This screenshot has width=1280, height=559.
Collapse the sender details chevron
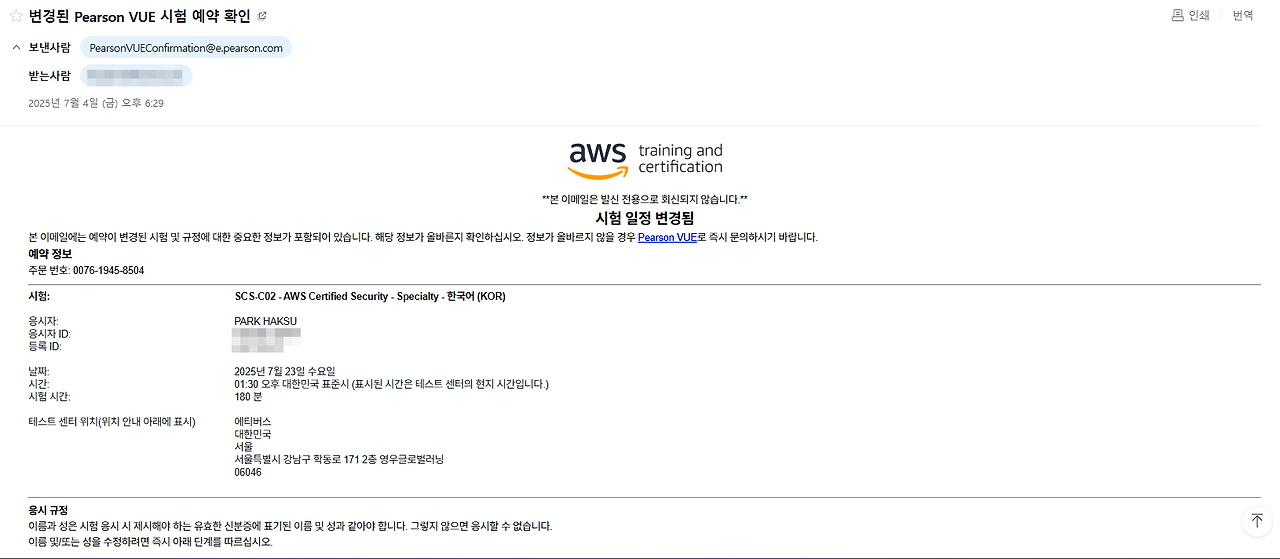(16, 47)
